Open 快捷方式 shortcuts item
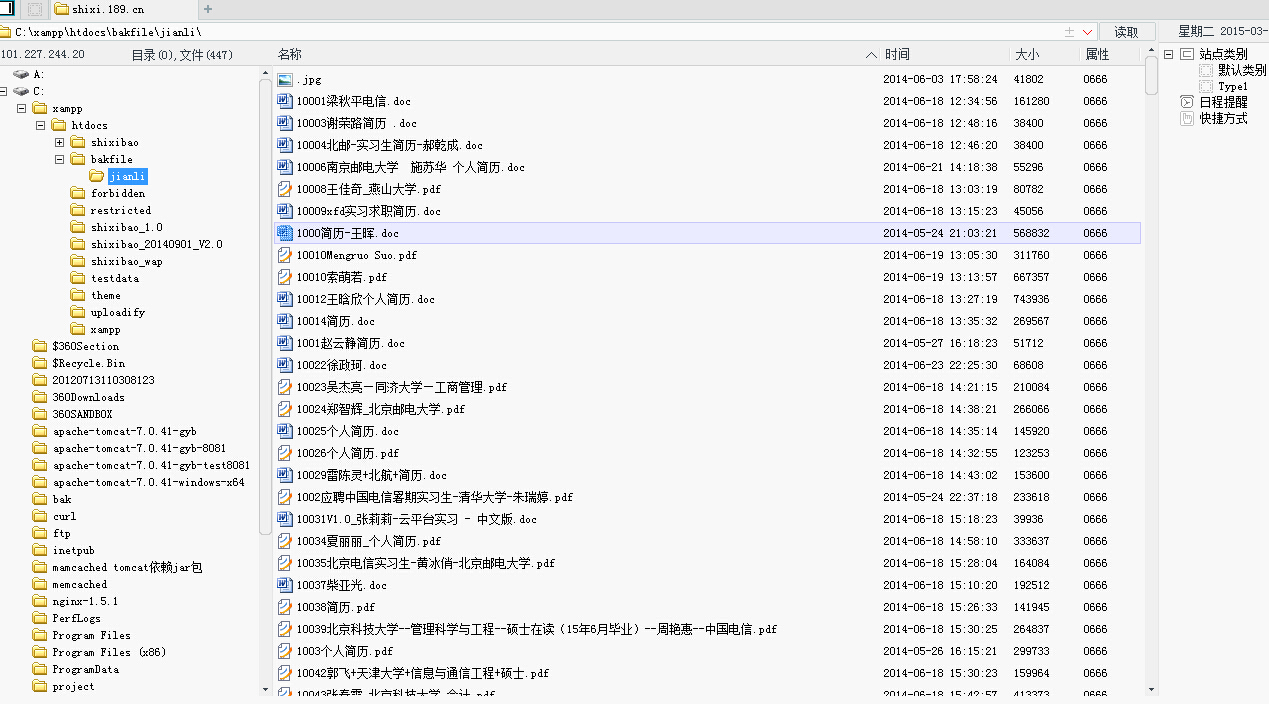This screenshot has height=704, width=1269. point(1223,118)
